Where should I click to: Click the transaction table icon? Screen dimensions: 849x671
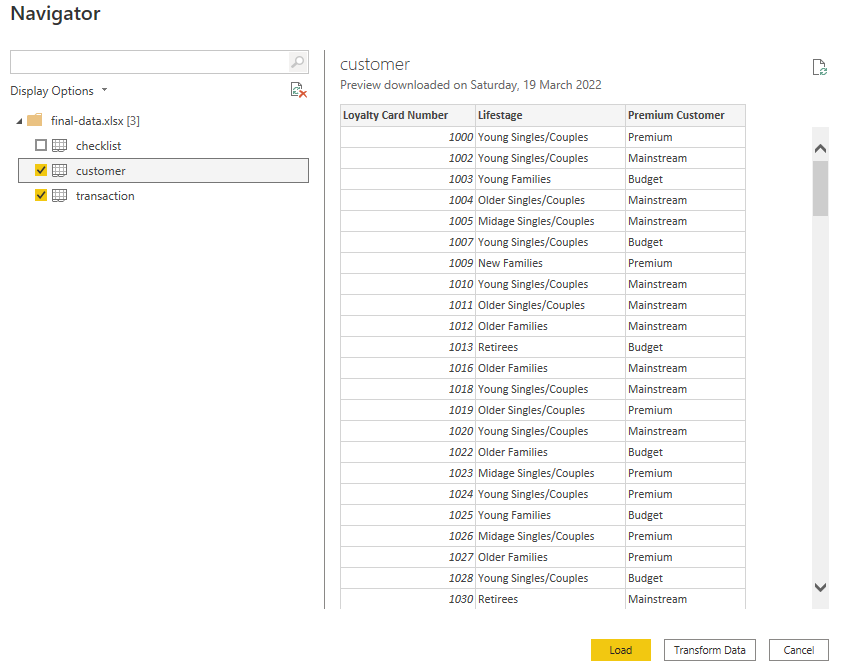[x=60, y=196]
